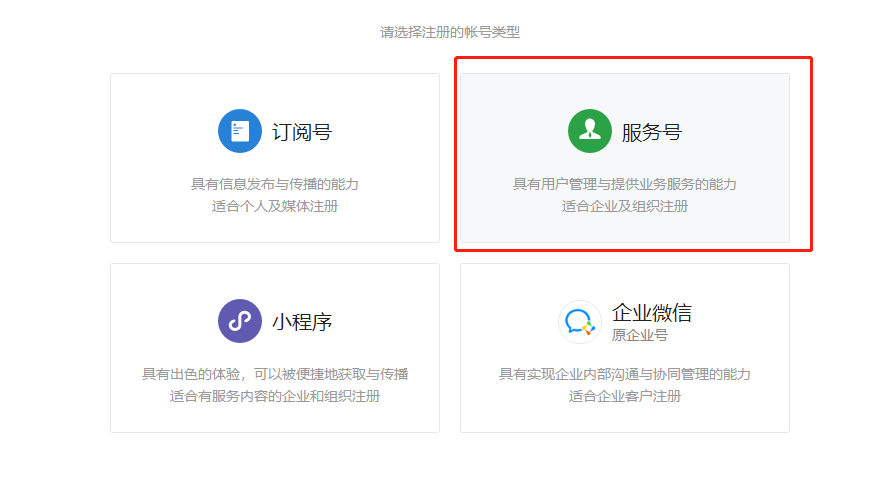Select the 服务号 title text
Viewport: 882px width, 500px height.
(652, 132)
